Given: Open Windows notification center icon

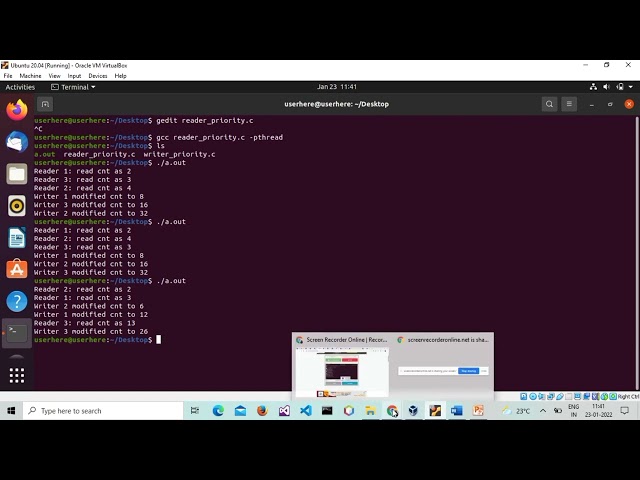Looking at the screenshot, I should click(x=624, y=411).
